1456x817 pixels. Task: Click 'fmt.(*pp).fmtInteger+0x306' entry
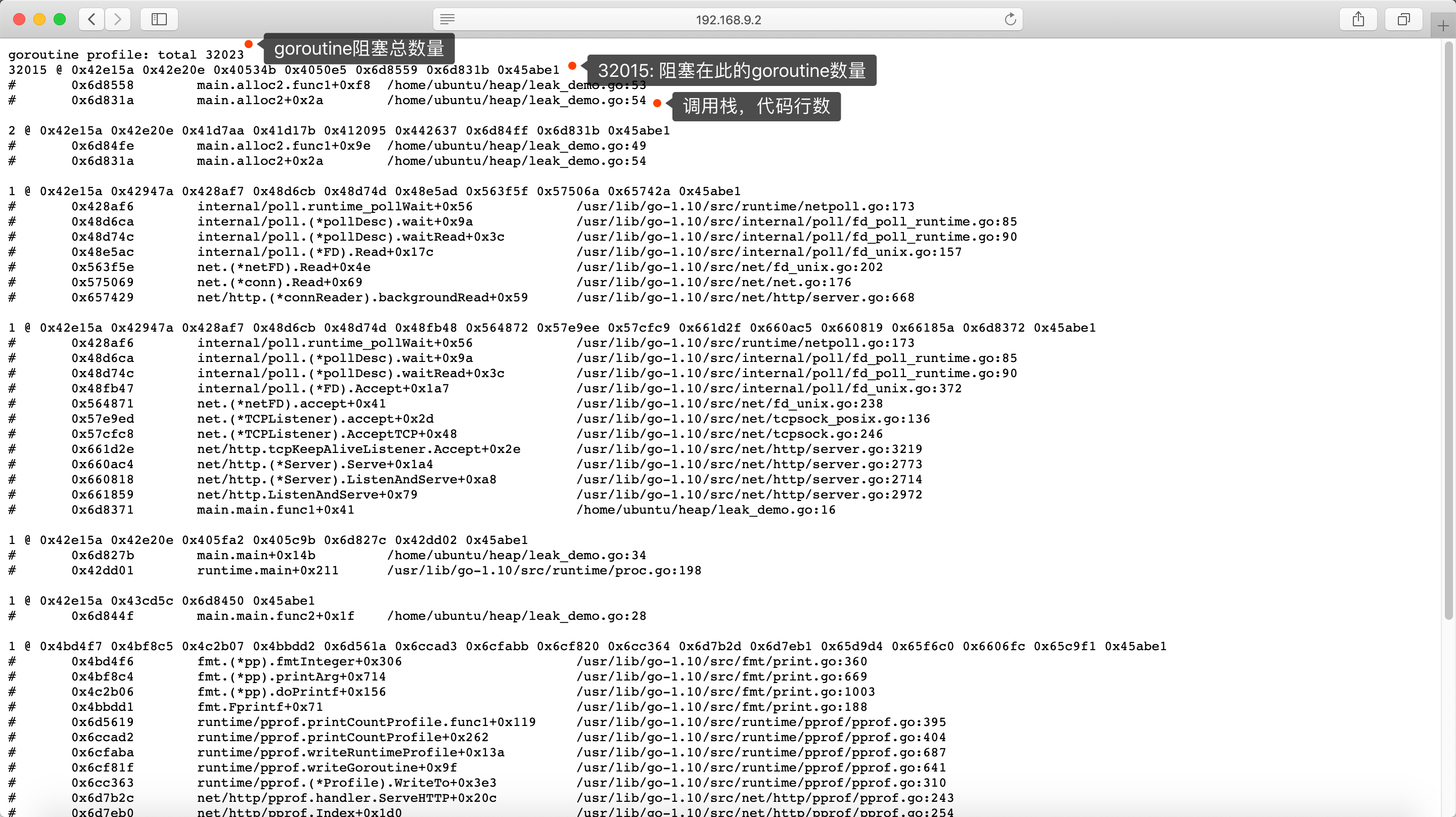click(300, 661)
